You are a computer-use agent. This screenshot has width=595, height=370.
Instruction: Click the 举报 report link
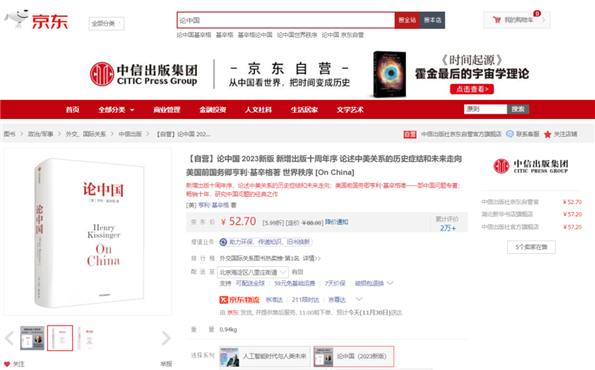(166, 364)
